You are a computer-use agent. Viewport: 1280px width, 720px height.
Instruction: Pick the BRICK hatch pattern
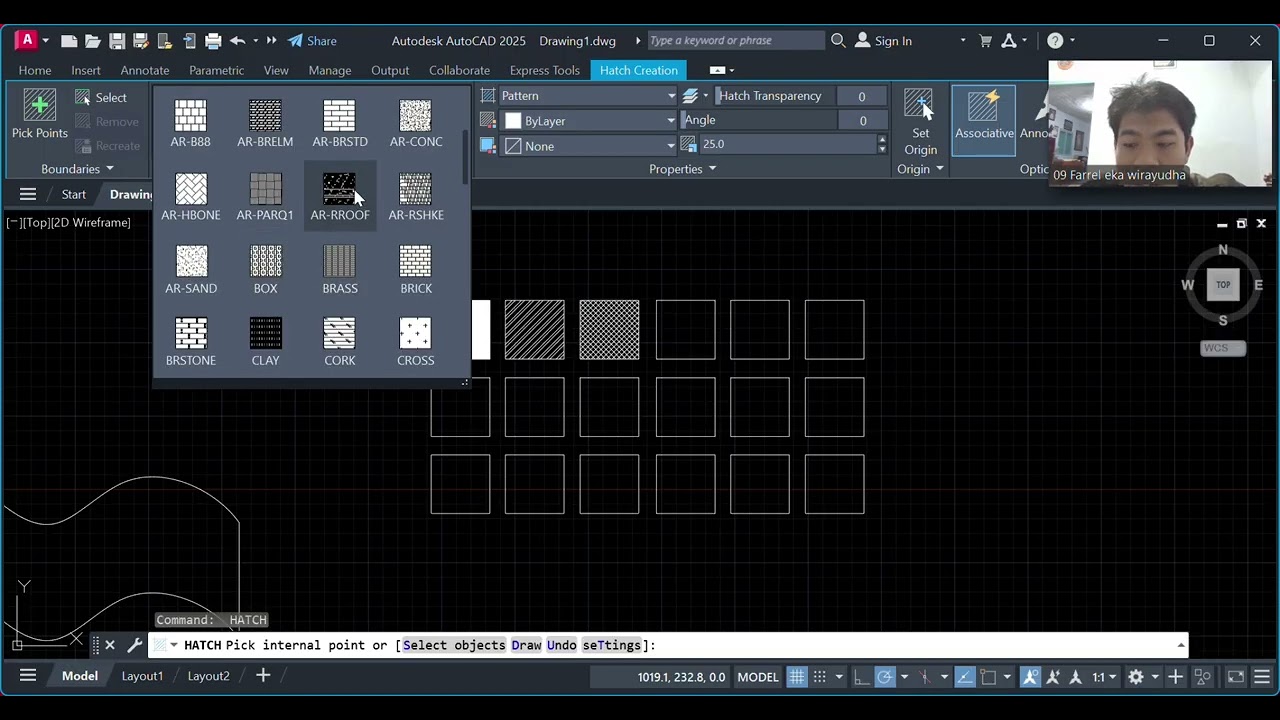(416, 269)
